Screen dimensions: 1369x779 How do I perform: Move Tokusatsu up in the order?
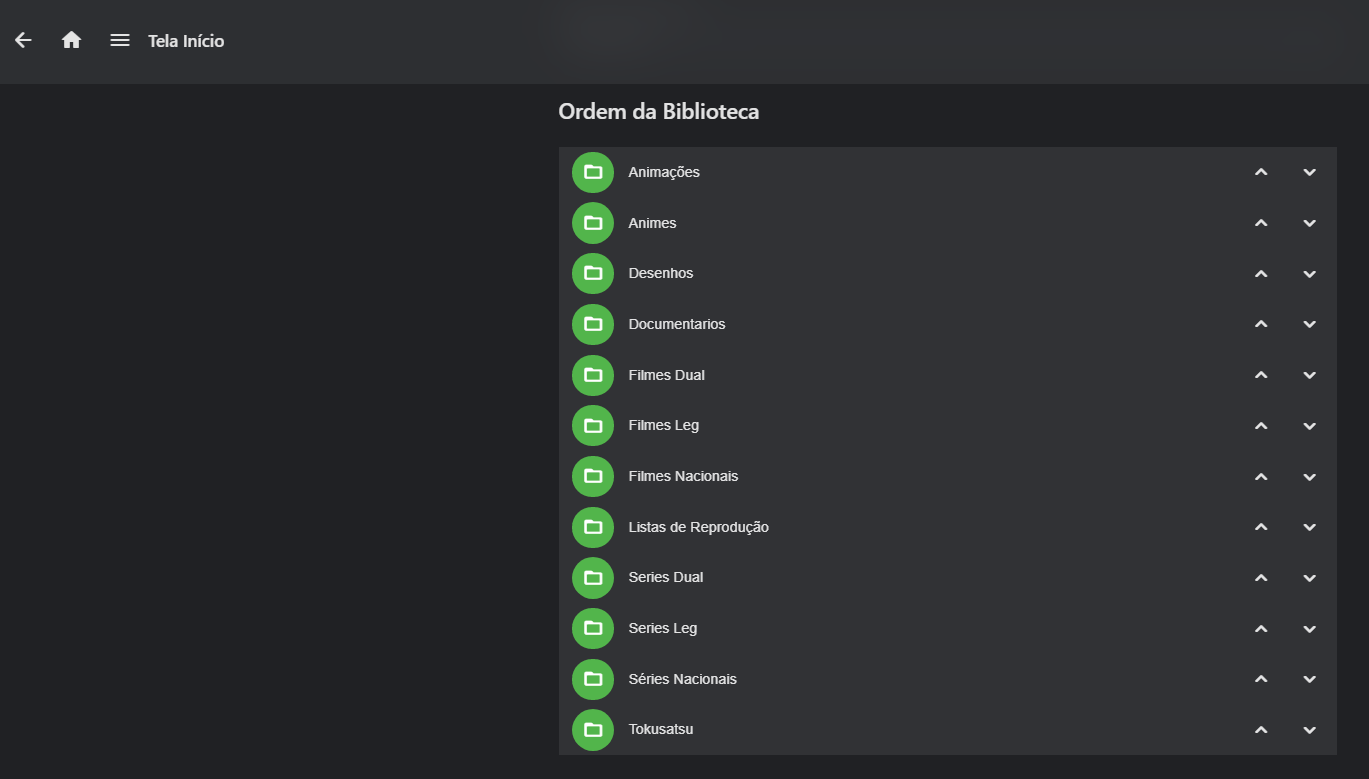pyautogui.click(x=1261, y=730)
